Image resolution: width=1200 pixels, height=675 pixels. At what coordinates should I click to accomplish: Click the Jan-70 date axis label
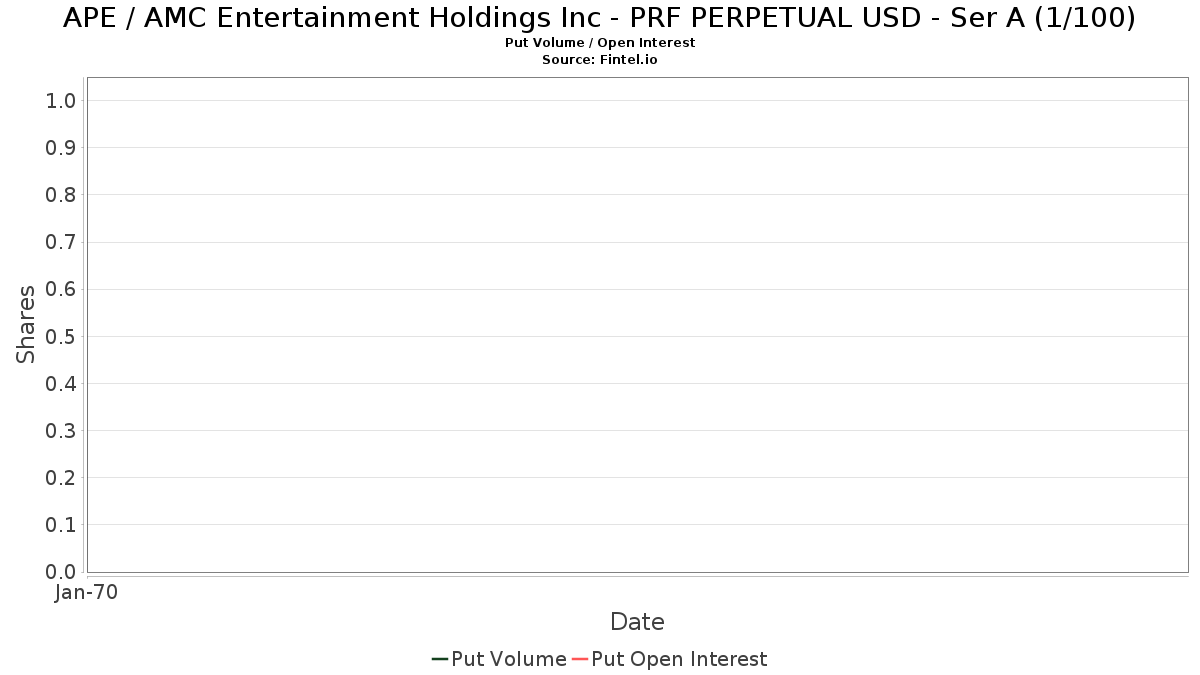(87, 593)
